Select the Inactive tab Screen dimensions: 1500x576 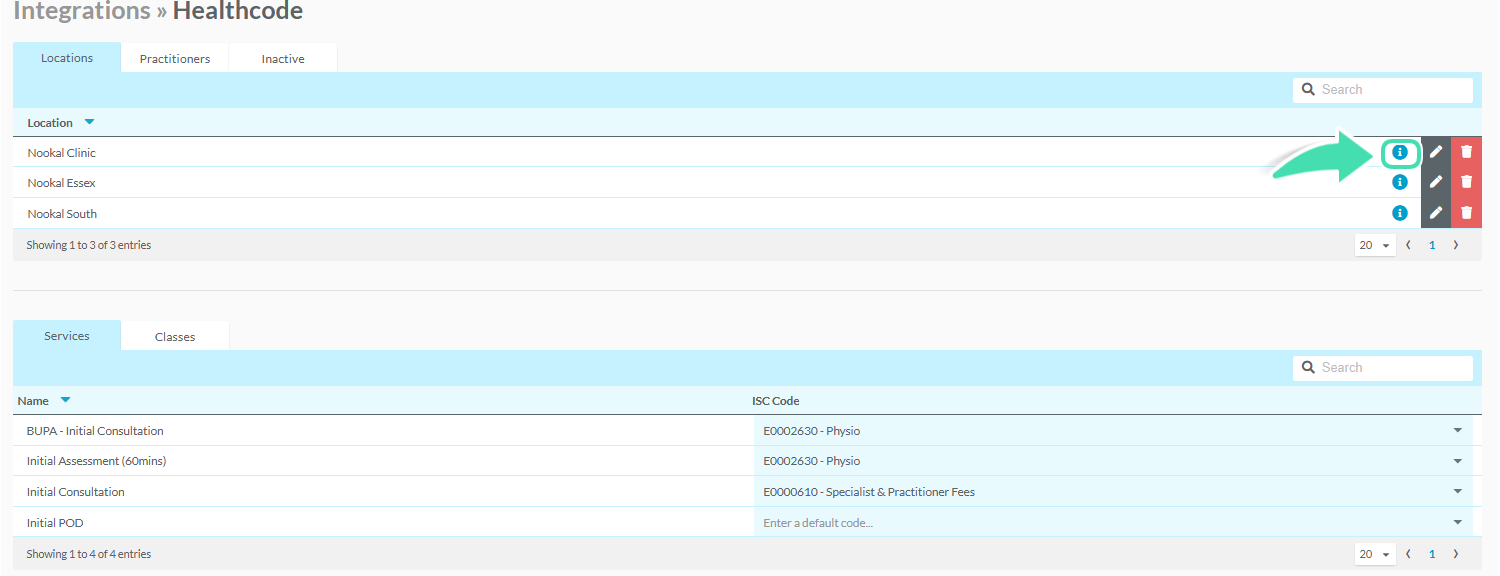(x=283, y=58)
